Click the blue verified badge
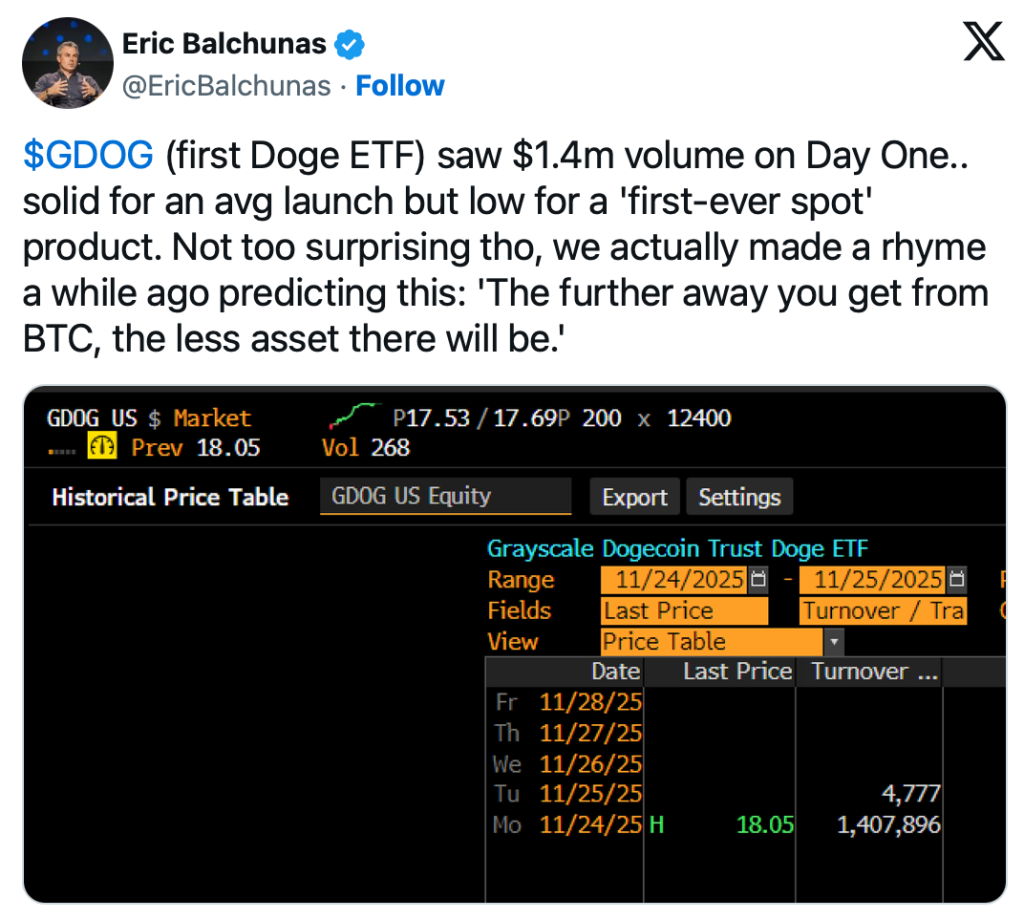This screenshot has width=1024, height=919. click(350, 45)
